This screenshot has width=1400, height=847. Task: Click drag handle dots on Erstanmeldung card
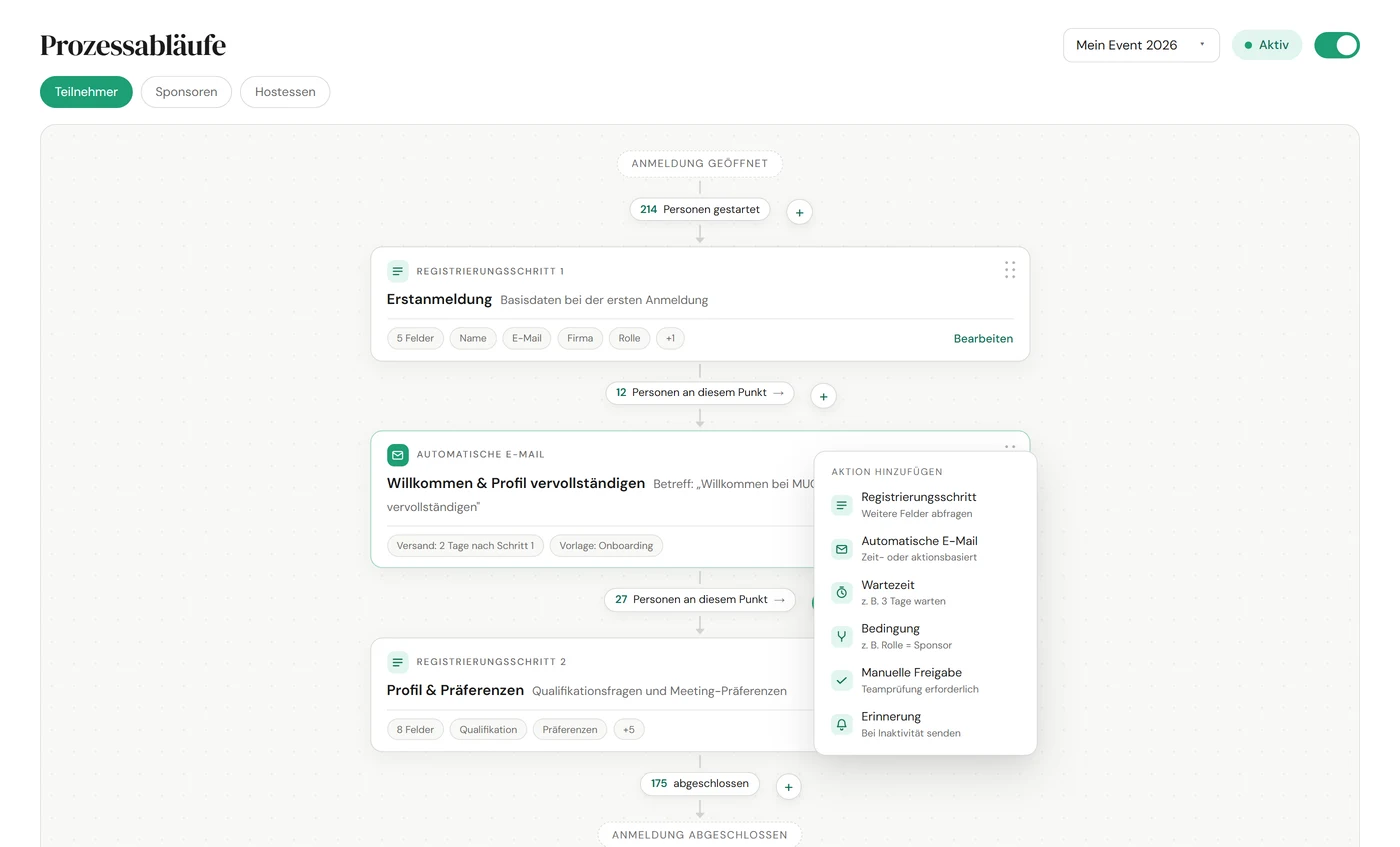point(1010,270)
